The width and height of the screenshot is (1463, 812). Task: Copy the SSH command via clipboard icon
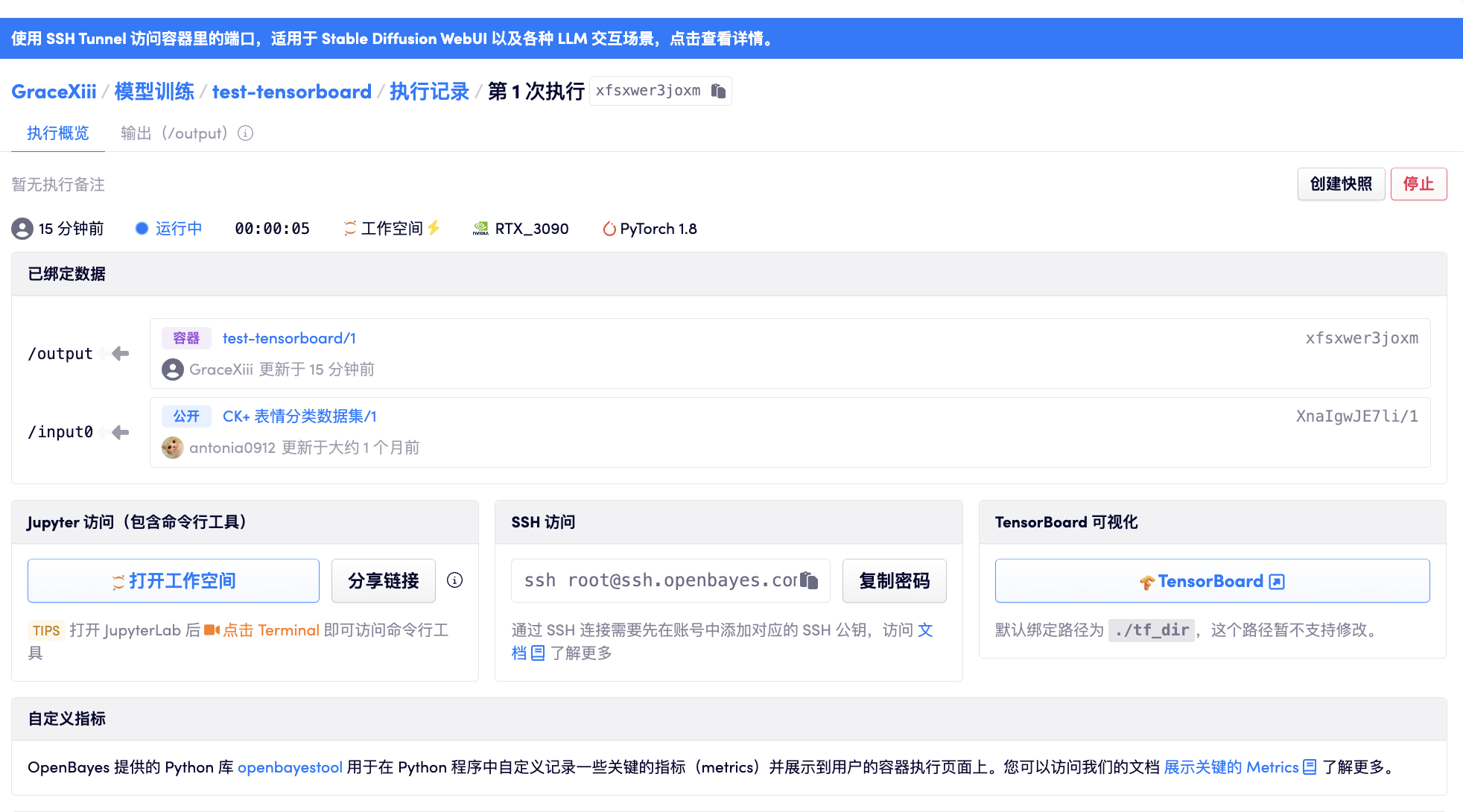click(x=809, y=580)
